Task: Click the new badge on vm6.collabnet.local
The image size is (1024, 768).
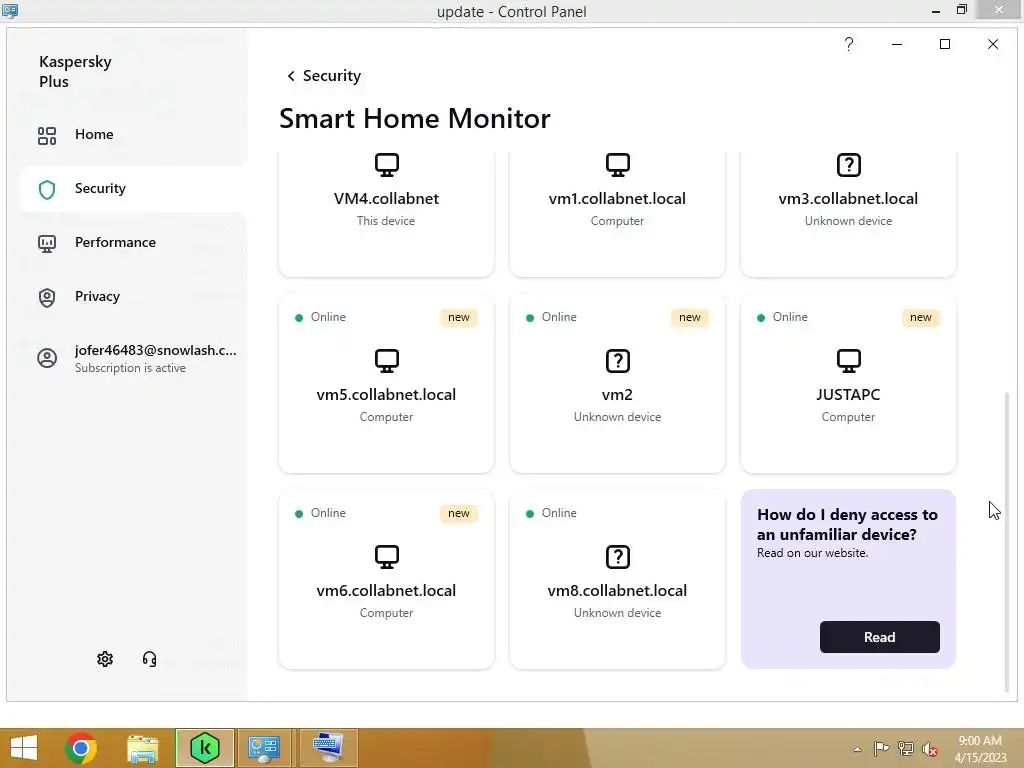Action: [x=458, y=513]
